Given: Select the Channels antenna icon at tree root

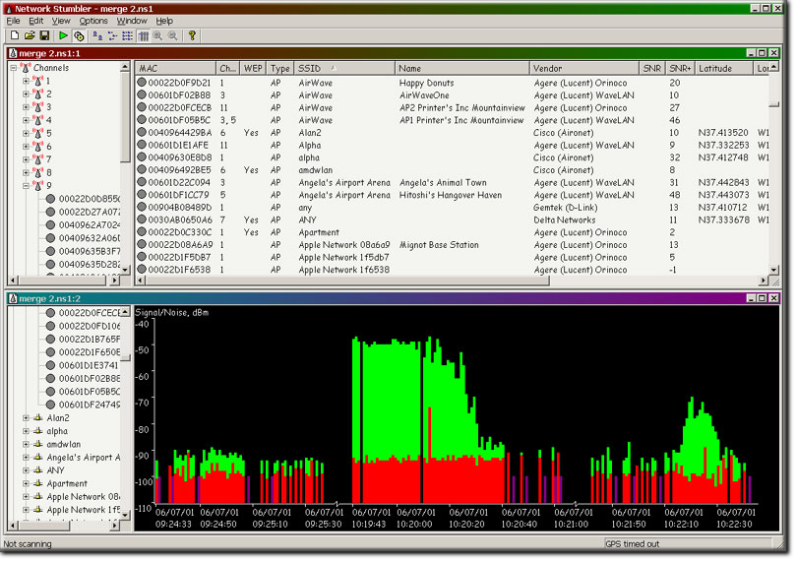Looking at the screenshot, I should pyautogui.click(x=25, y=68).
